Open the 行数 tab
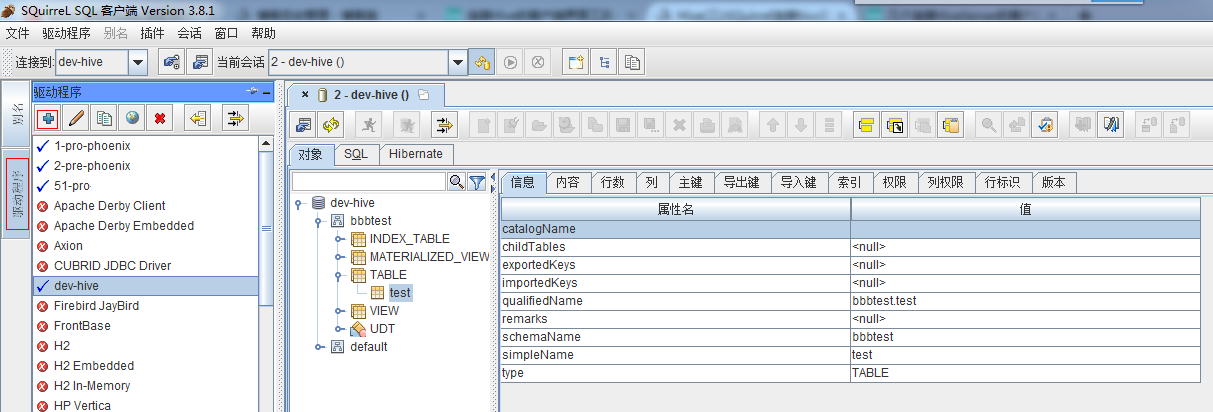Screen dimensions: 1213x412 point(613,182)
